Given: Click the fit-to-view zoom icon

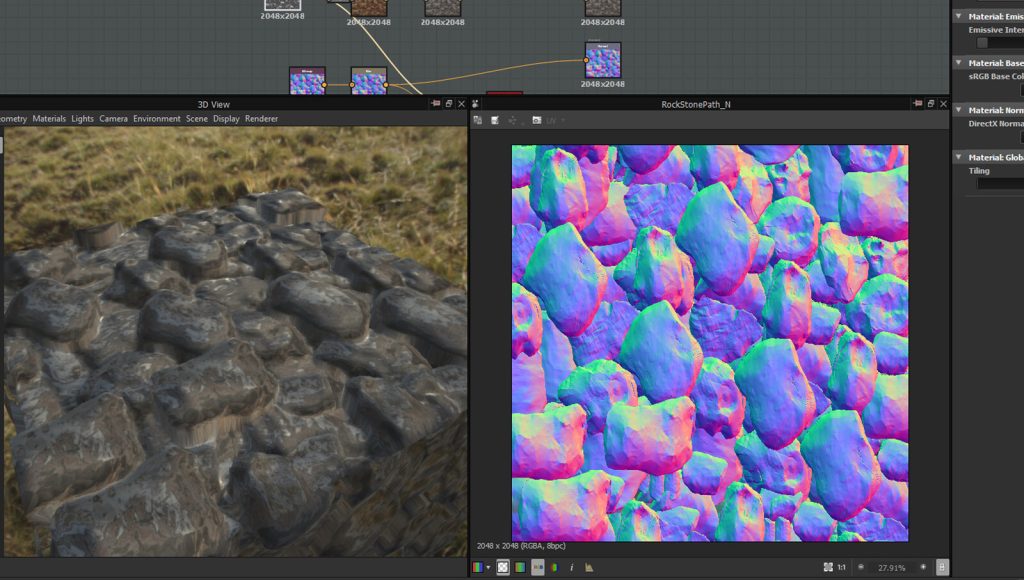Looking at the screenshot, I should point(828,567).
